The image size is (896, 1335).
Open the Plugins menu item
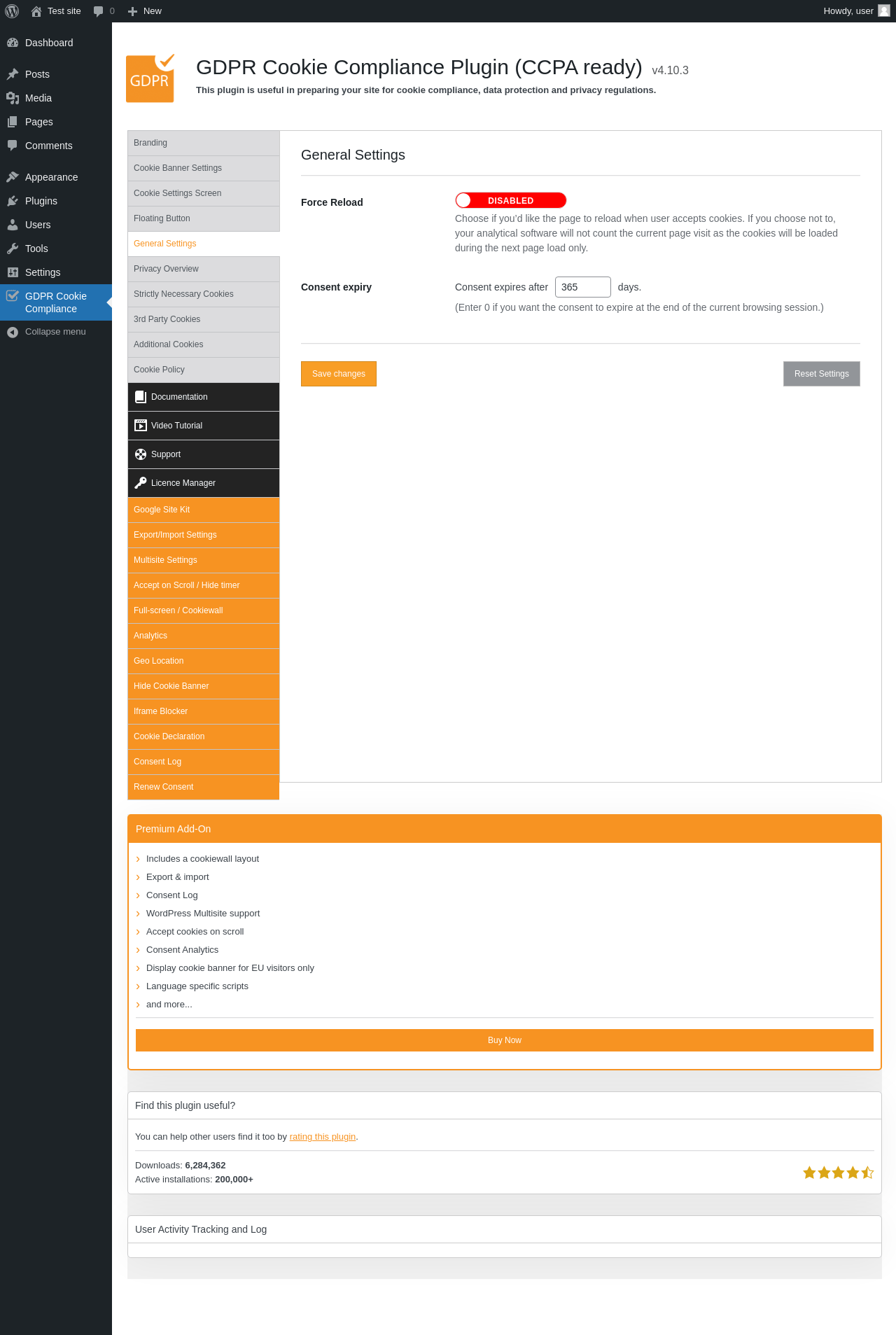[x=56, y=201]
